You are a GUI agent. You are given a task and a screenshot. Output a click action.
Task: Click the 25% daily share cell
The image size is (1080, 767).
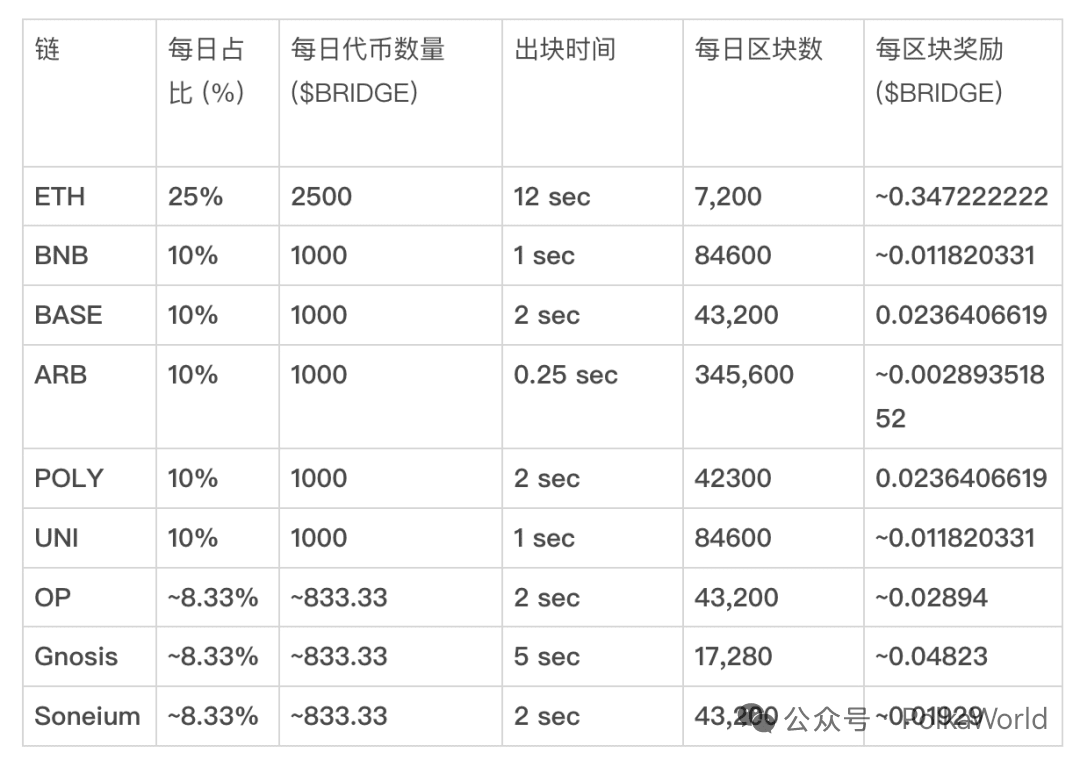pyautogui.click(x=195, y=196)
